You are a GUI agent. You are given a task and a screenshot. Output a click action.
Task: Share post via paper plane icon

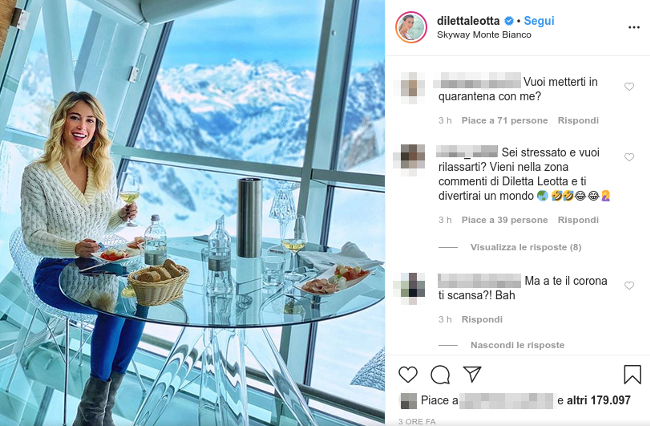tap(472, 374)
